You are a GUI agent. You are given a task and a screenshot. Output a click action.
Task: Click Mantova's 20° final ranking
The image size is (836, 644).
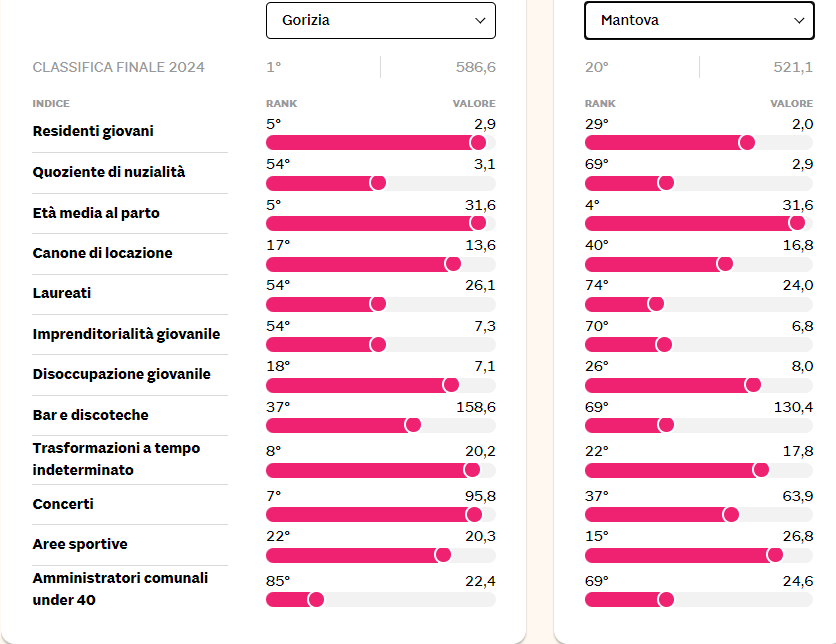coord(596,67)
